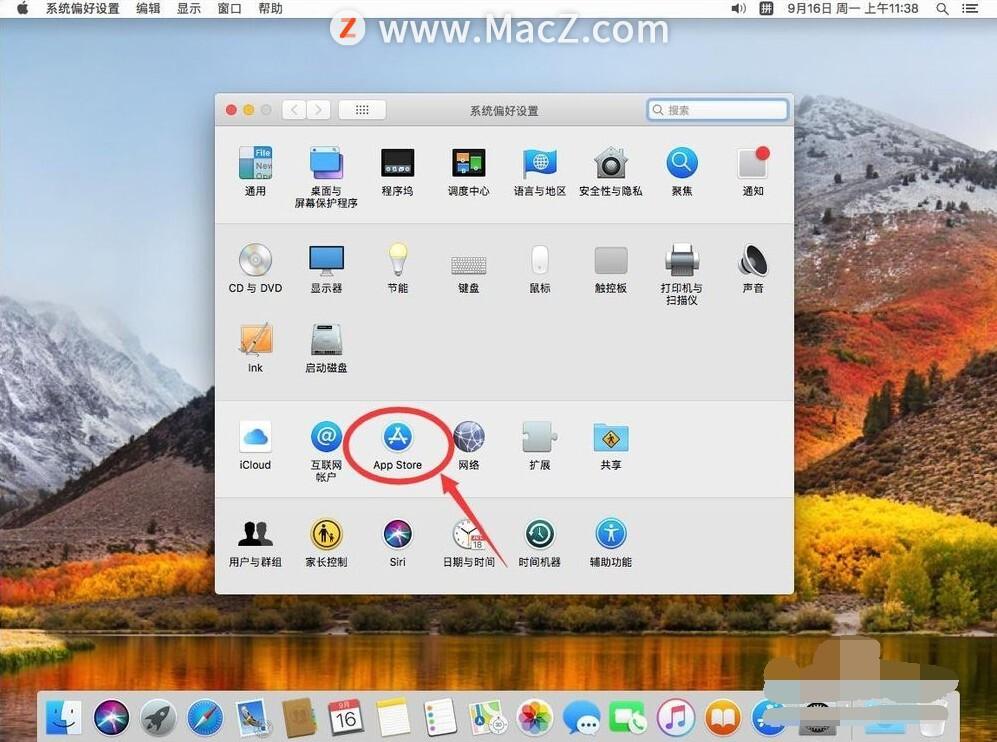The width and height of the screenshot is (997, 742).
Task: Open 触控板 preferences
Action: point(610,260)
